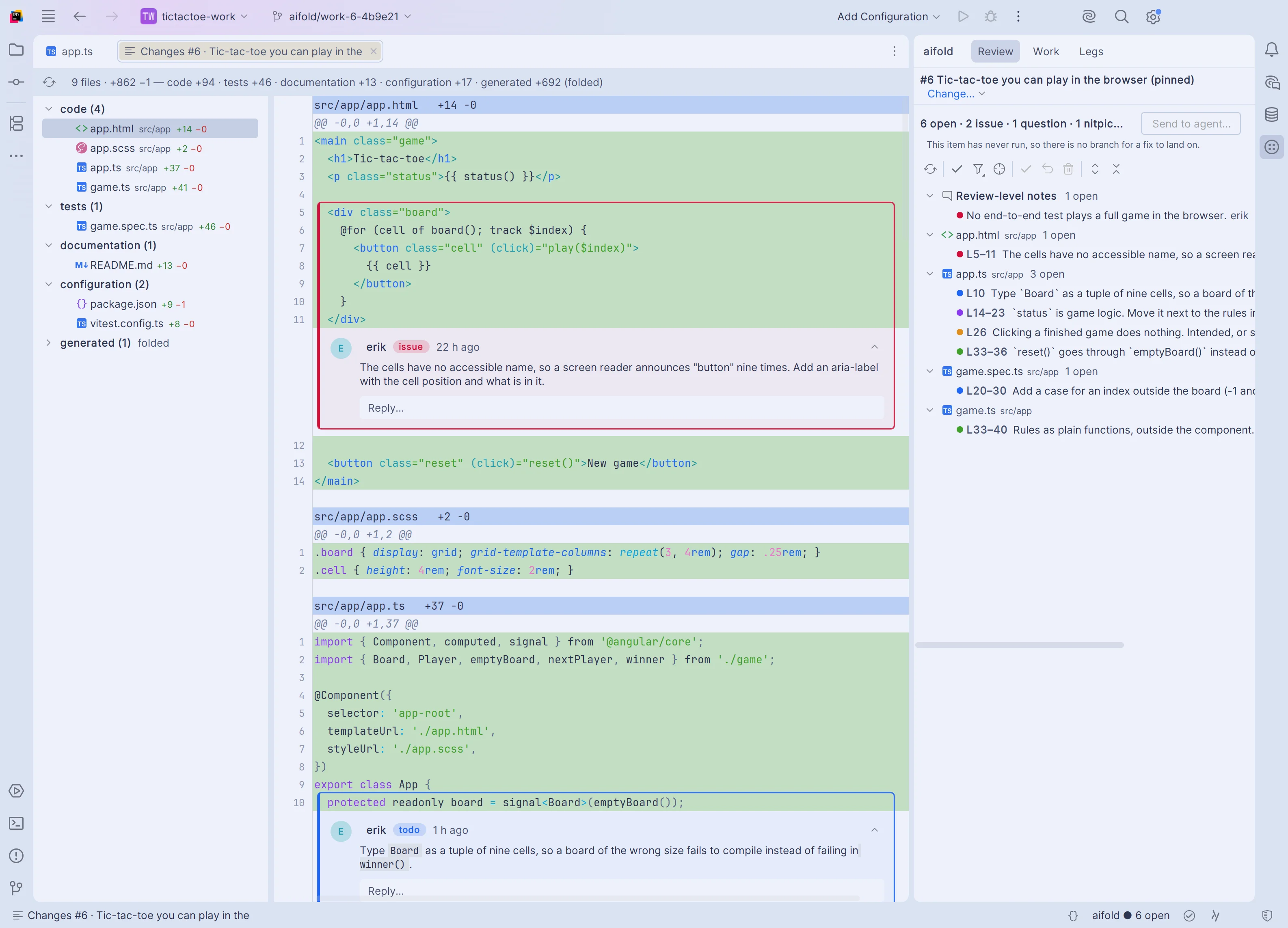The height and width of the screenshot is (928, 1288).
Task: Reply to the accessible name issue comment
Action: (621, 408)
